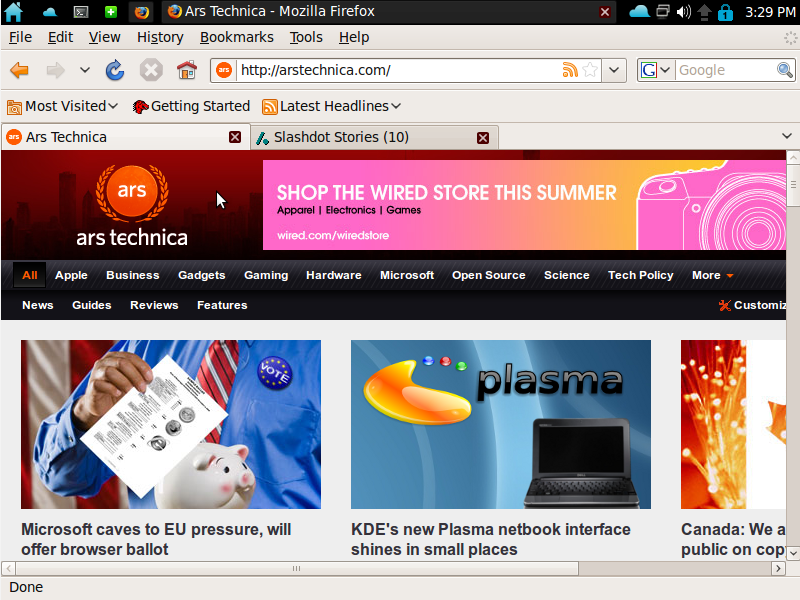
Task: Close the Ars Technica tab
Action: pyautogui.click(x=235, y=137)
